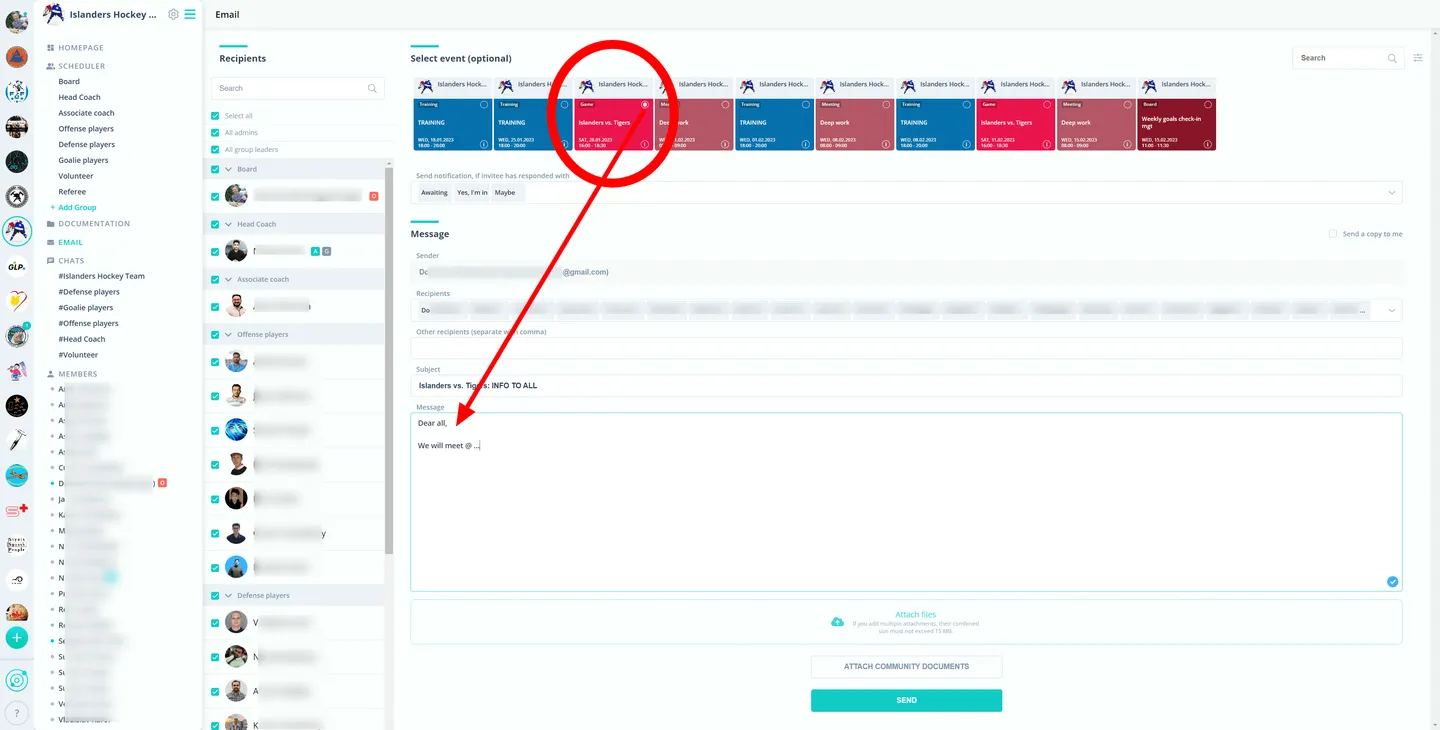
Task: Open the event filter options icon
Action: click(x=1418, y=58)
